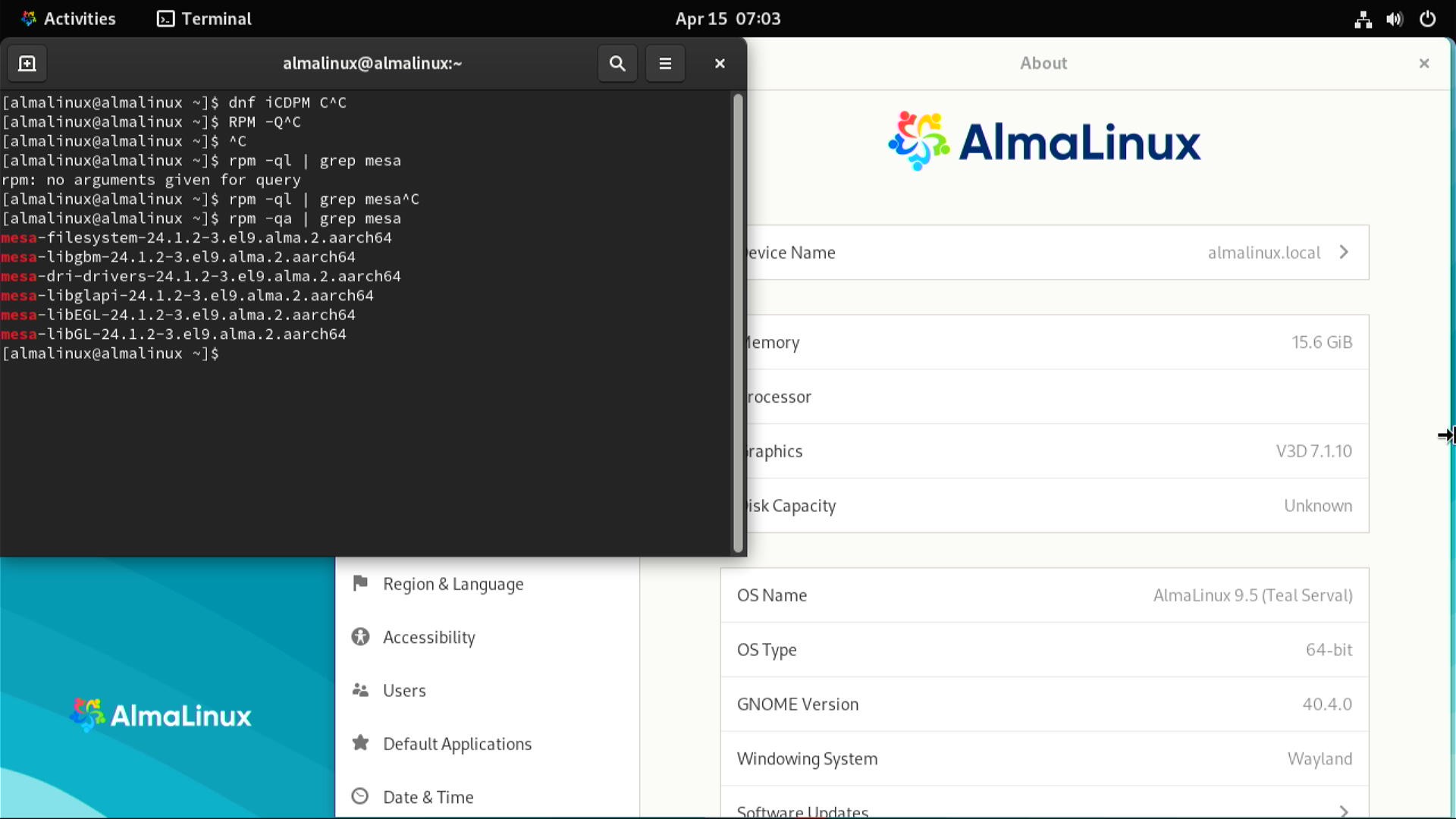Viewport: 1456px width, 819px height.
Task: Click the GNOME Version 40.4.0 value
Action: click(x=1327, y=704)
